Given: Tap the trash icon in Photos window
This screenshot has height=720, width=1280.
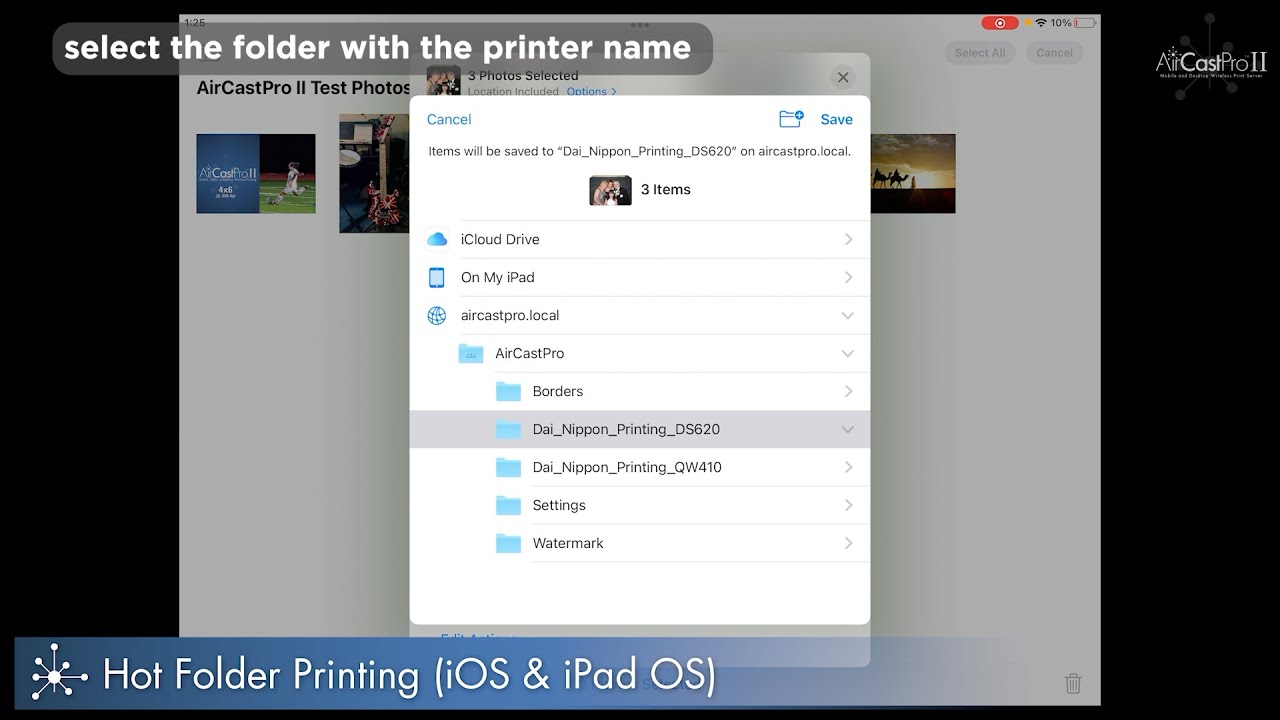Looking at the screenshot, I should coord(1073,684).
